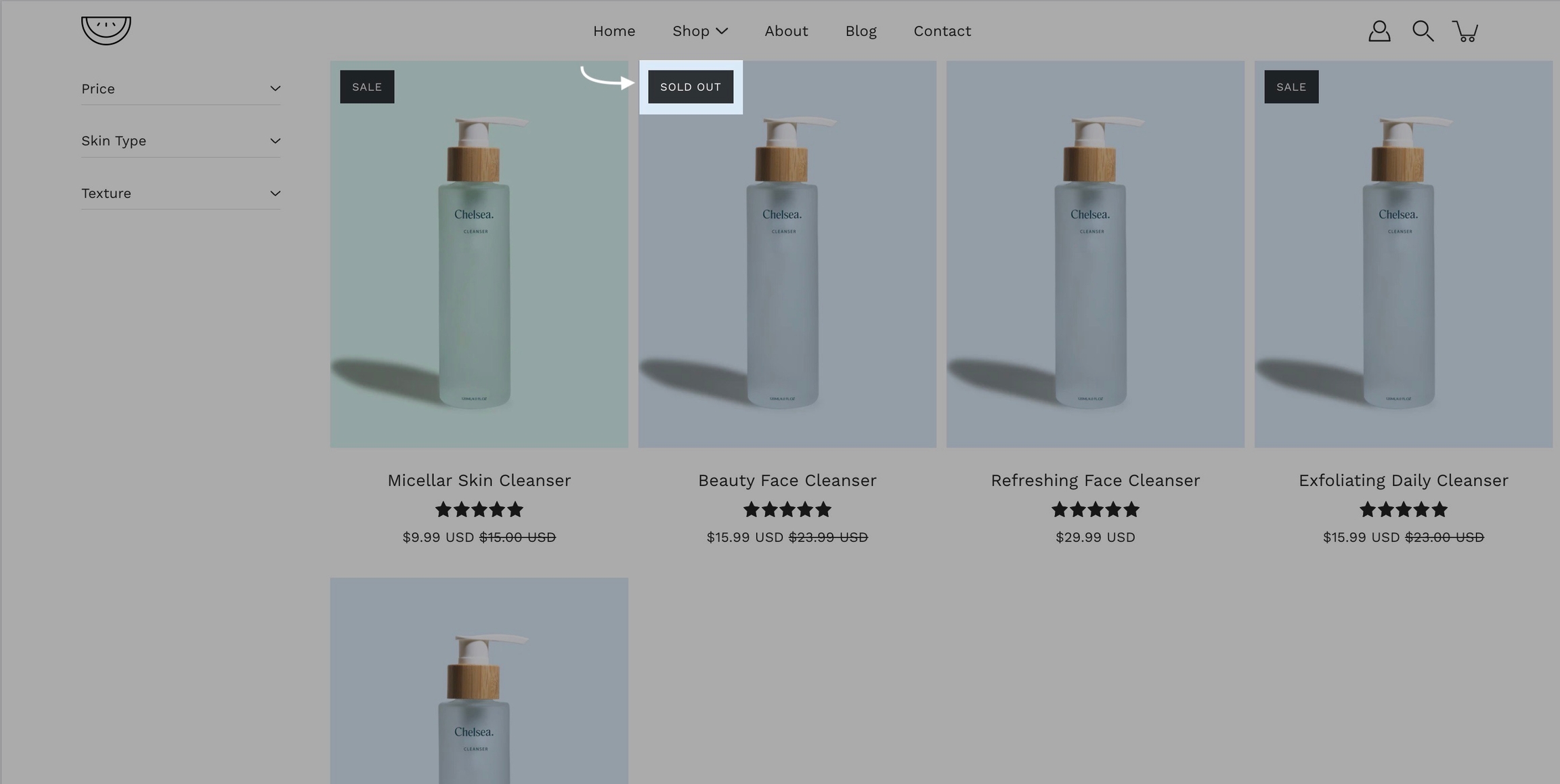Go to the Home page
This screenshot has height=784, width=1560.
tap(614, 31)
